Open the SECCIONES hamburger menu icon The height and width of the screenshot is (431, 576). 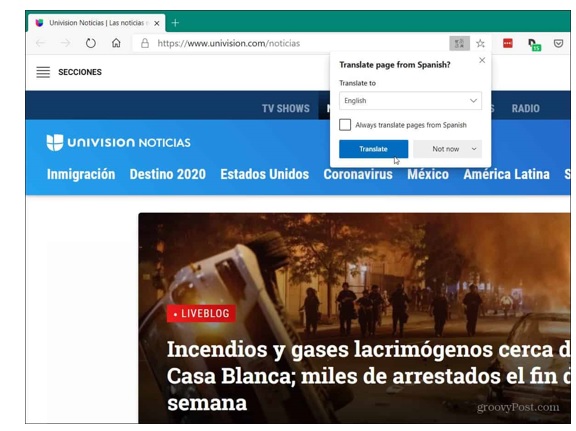click(x=43, y=72)
